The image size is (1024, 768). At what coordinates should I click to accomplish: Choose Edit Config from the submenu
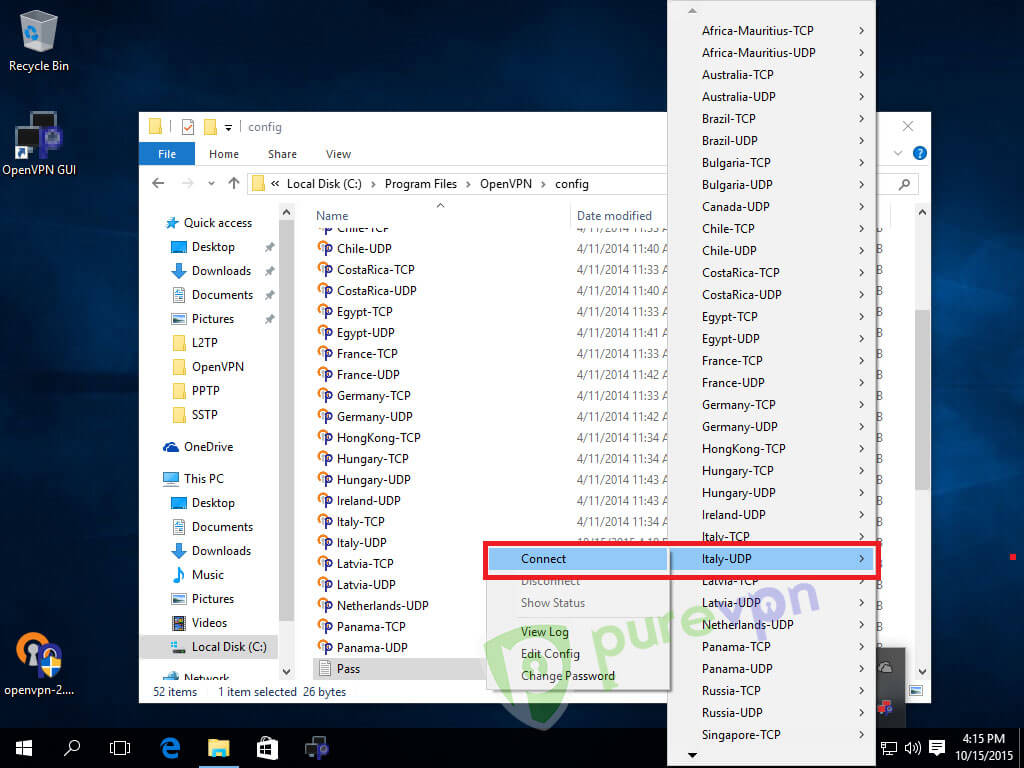pyautogui.click(x=550, y=654)
